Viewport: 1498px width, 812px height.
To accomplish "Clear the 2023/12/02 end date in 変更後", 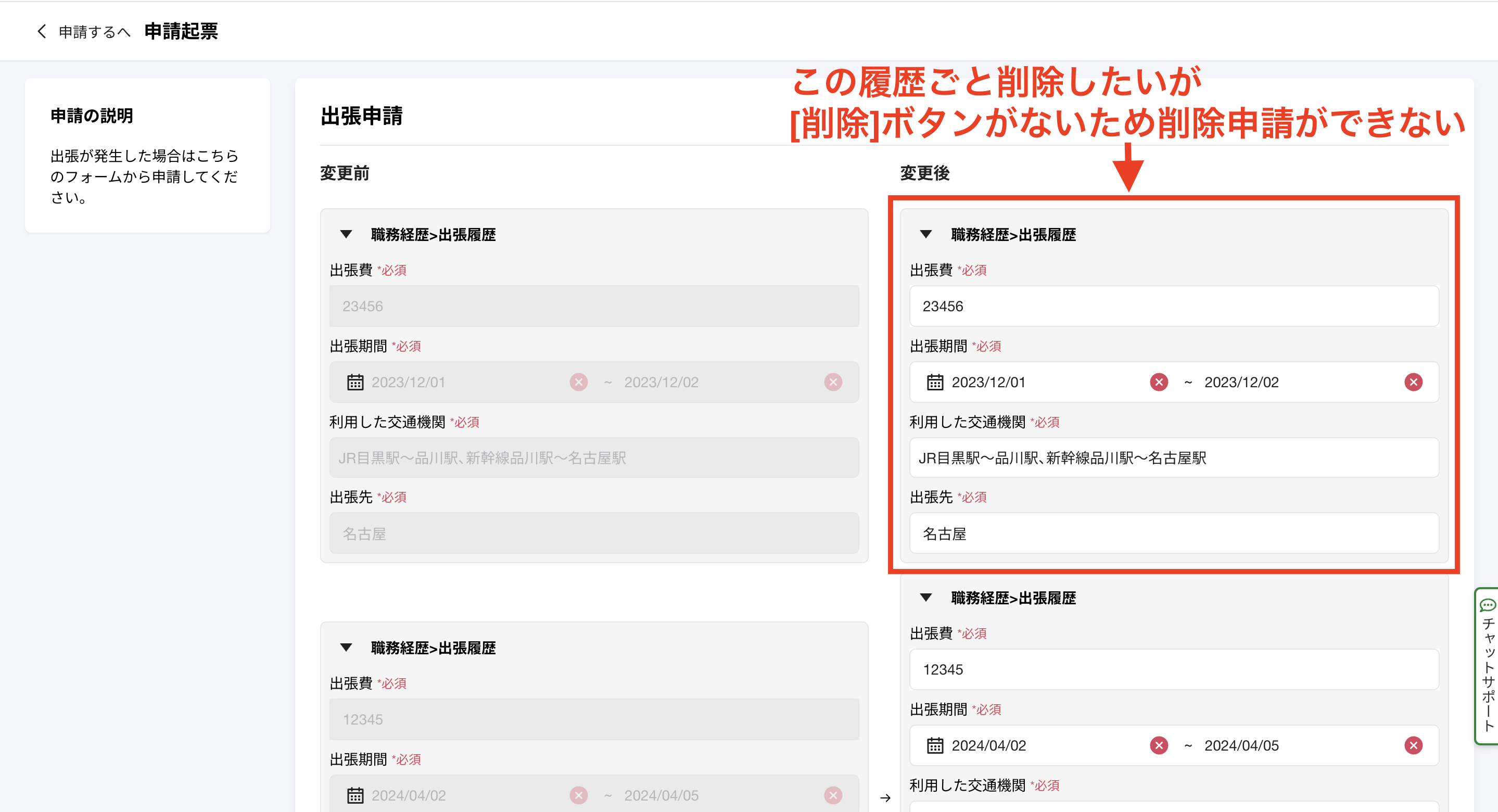I will 1413,382.
